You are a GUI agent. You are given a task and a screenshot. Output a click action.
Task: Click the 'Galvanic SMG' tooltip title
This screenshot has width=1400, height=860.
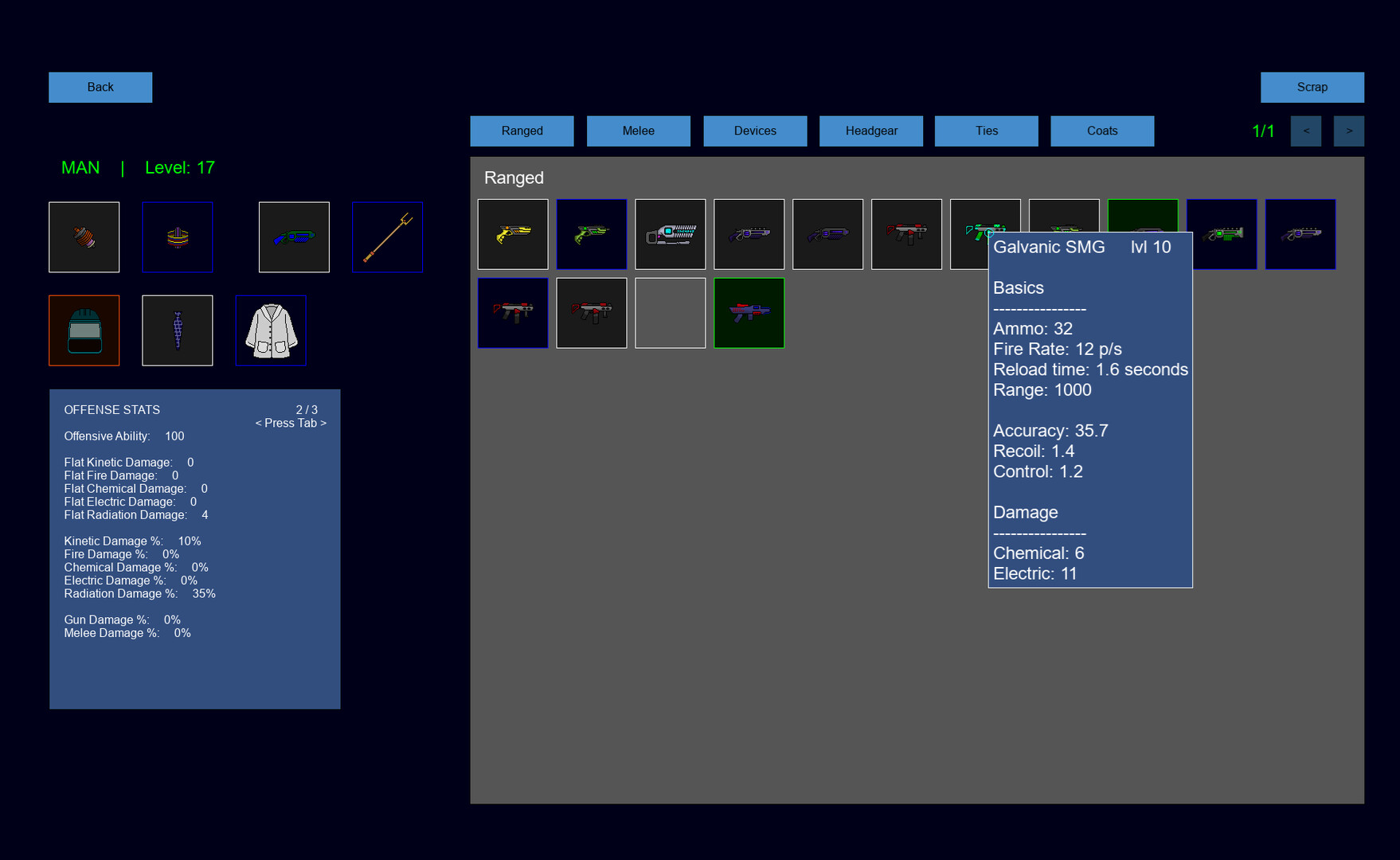pos(1049,247)
